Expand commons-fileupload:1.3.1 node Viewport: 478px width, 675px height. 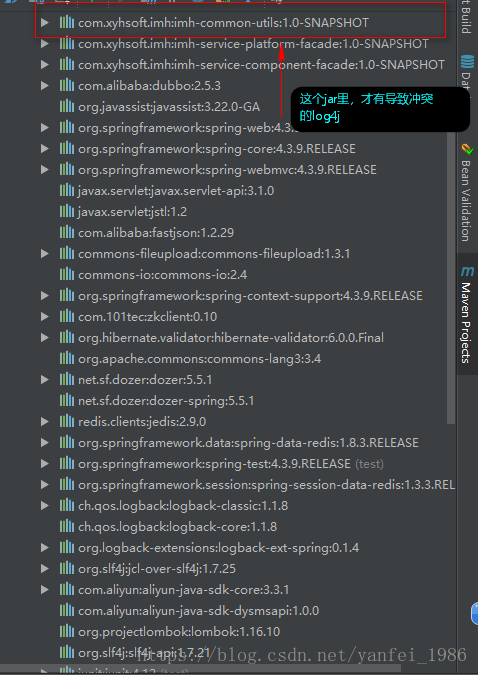click(45, 254)
